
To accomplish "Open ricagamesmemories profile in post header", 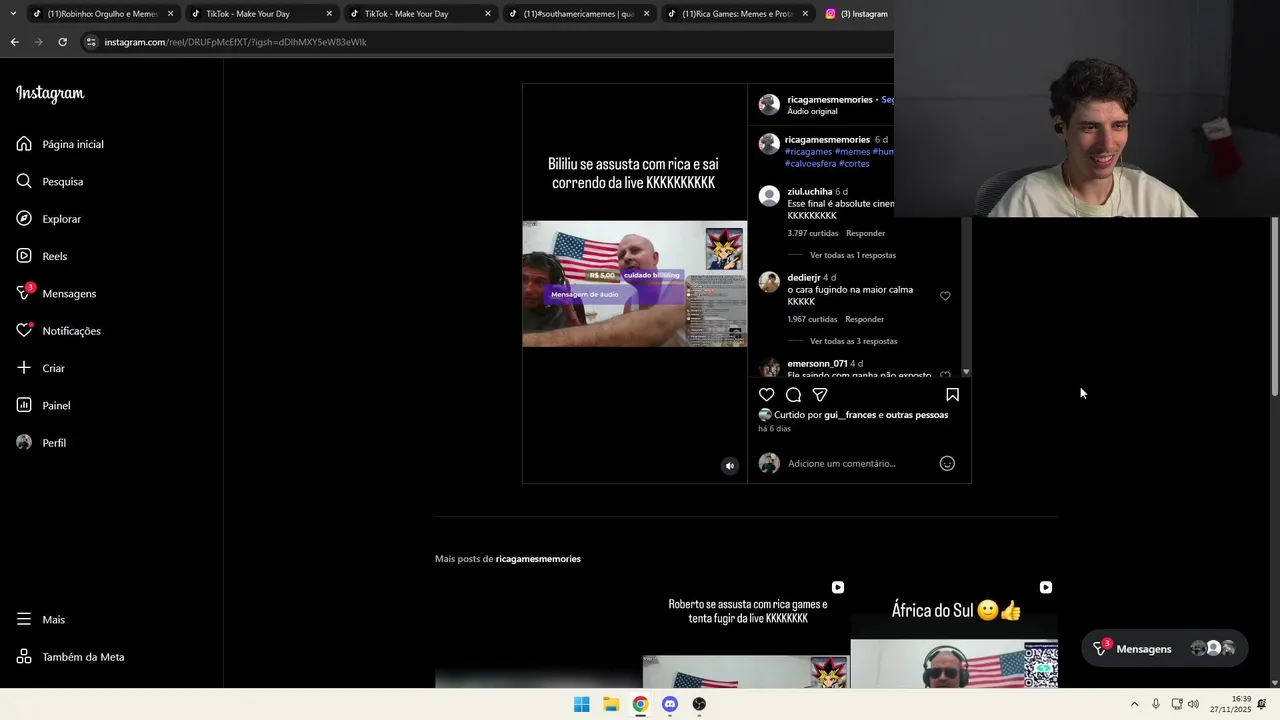I will (x=830, y=99).
